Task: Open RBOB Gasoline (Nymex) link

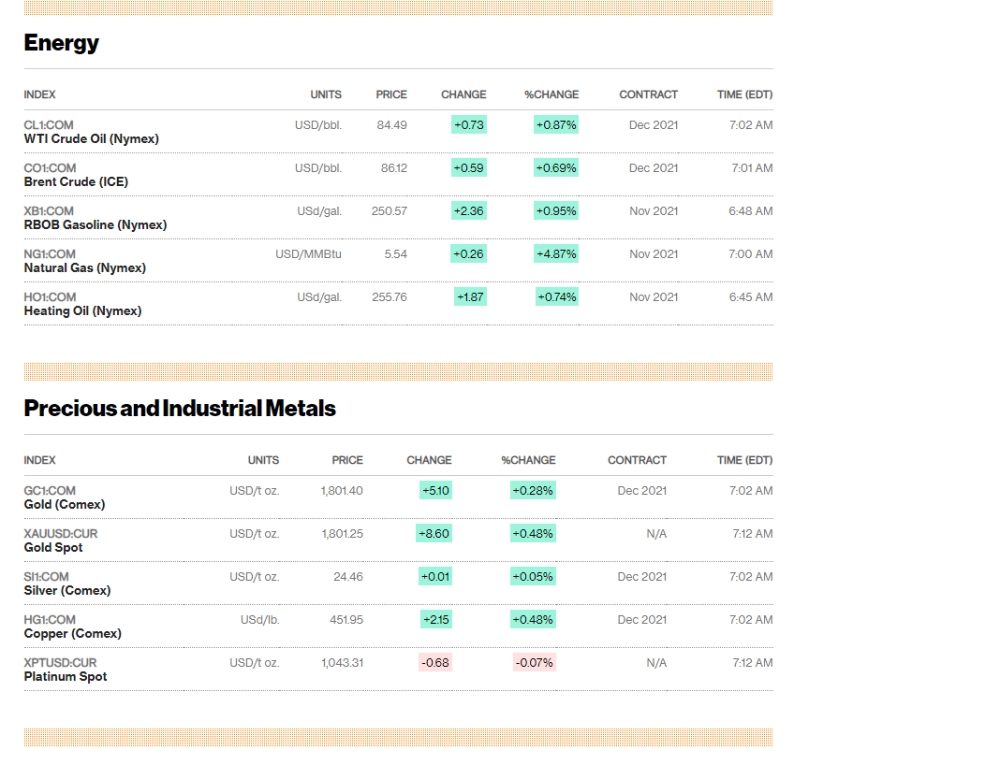Action: click(95, 225)
